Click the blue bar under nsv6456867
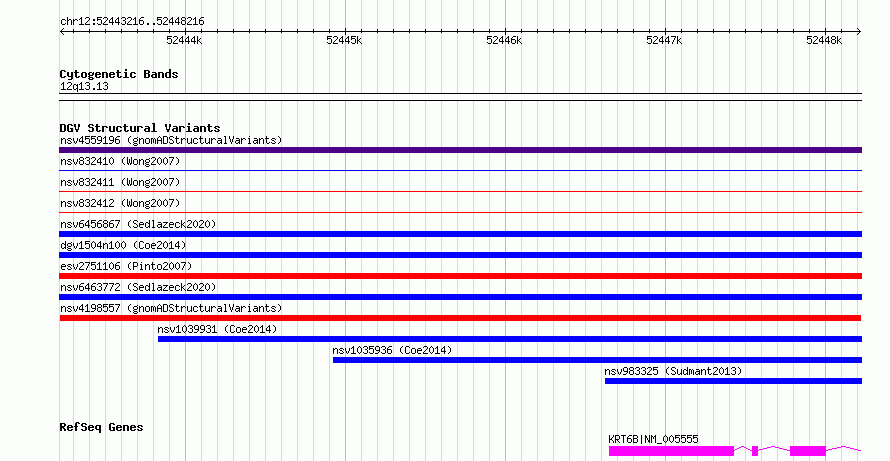 460,234
